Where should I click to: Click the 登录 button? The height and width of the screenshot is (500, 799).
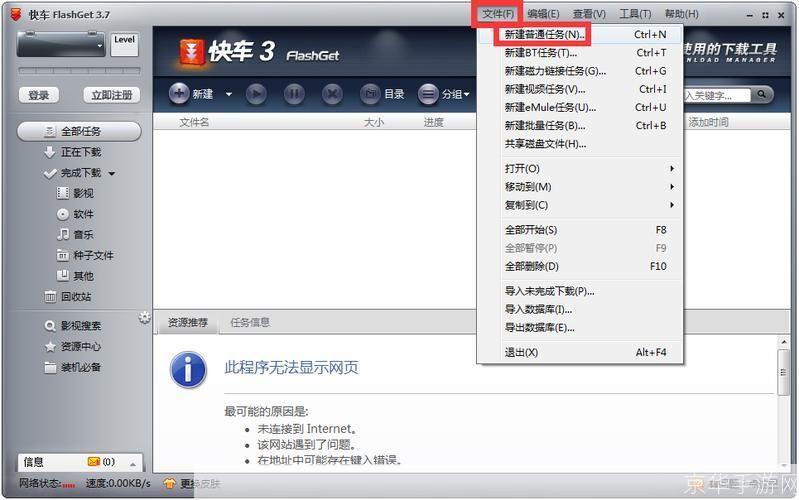pyautogui.click(x=39, y=95)
